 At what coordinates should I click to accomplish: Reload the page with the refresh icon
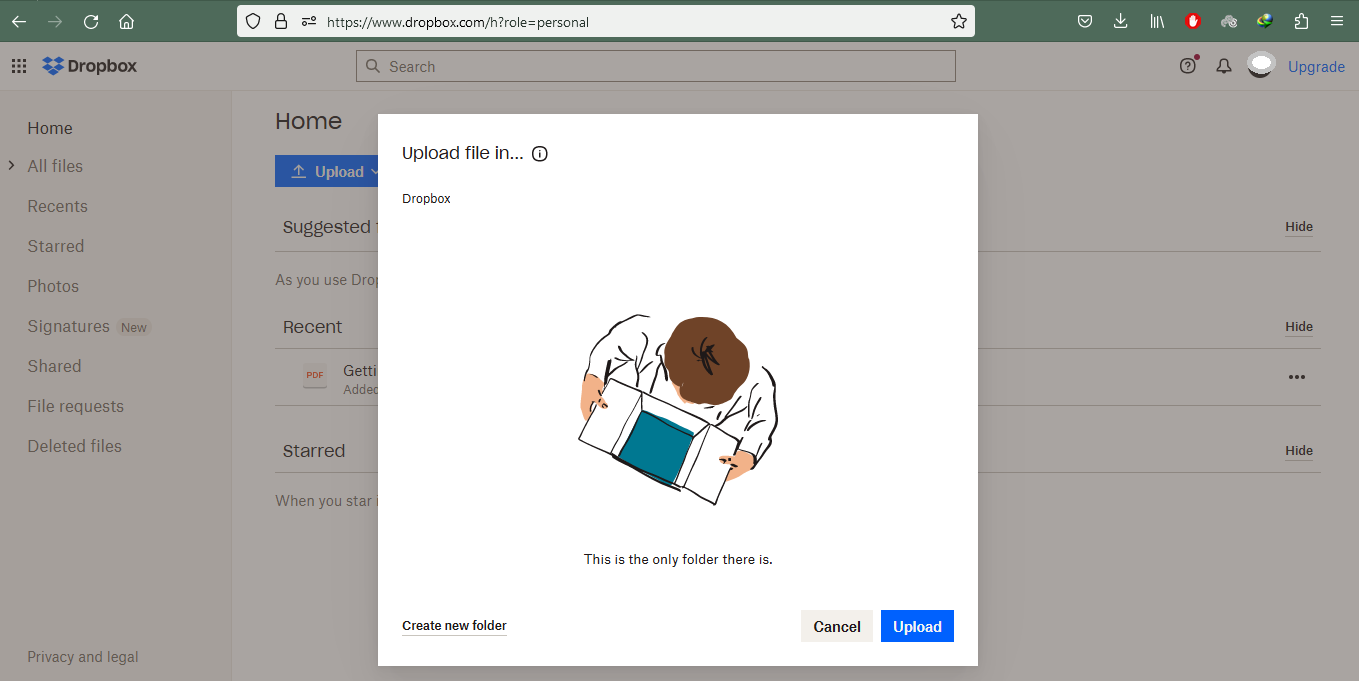(x=91, y=21)
